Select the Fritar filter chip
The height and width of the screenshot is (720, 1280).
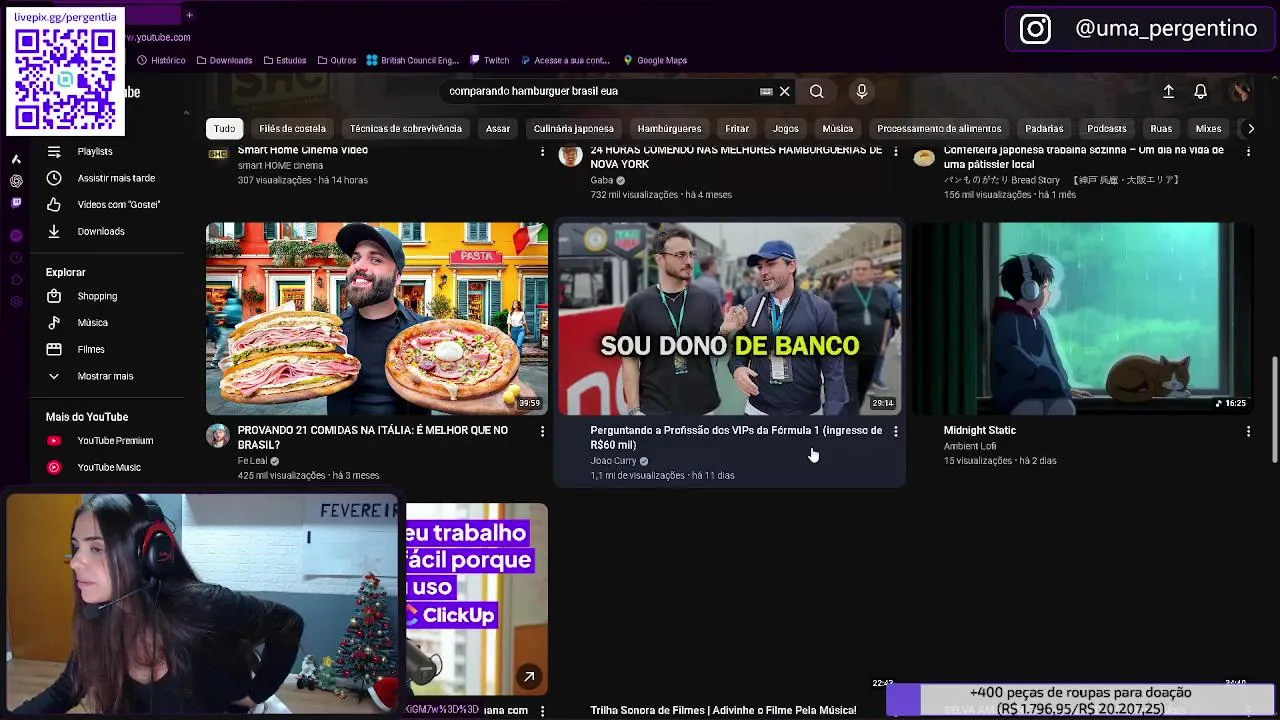click(737, 128)
